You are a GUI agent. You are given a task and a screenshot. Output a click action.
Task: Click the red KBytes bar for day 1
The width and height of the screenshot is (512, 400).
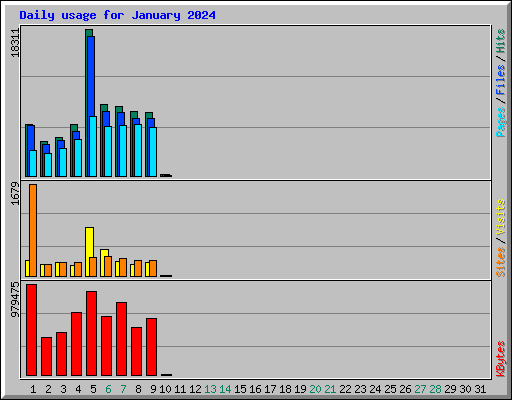31,330
